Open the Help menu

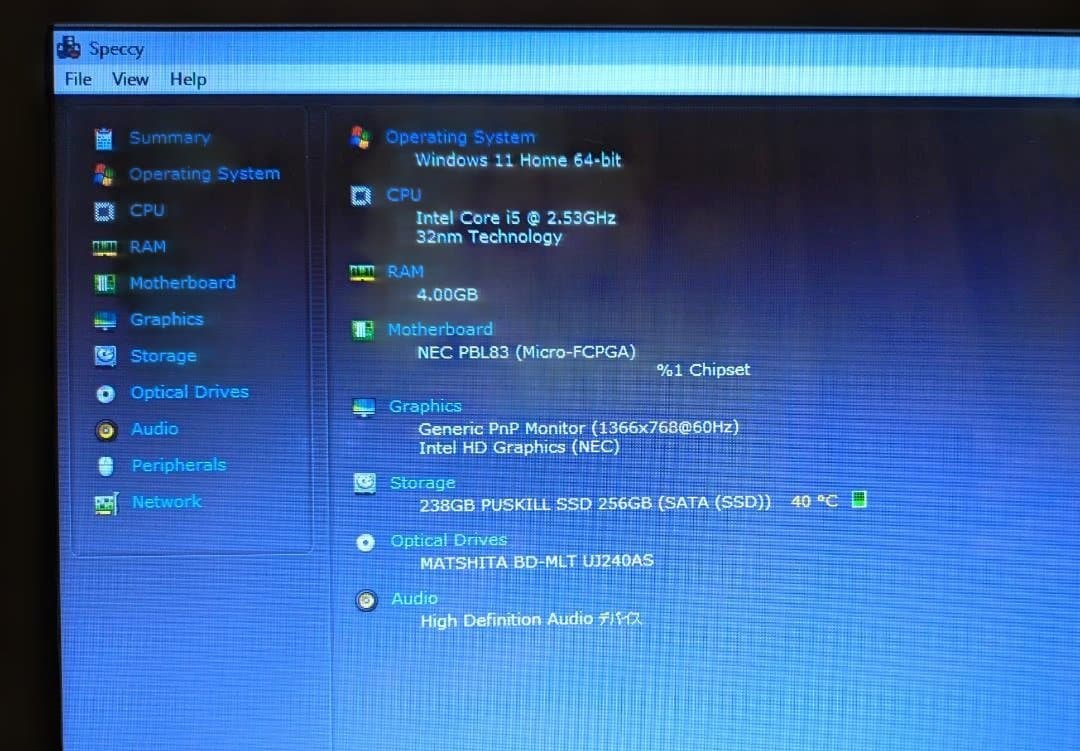coord(188,79)
